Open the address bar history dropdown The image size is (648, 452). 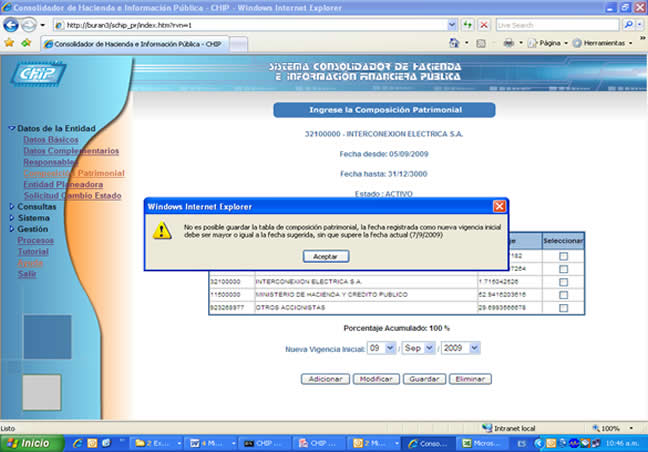click(x=452, y=25)
